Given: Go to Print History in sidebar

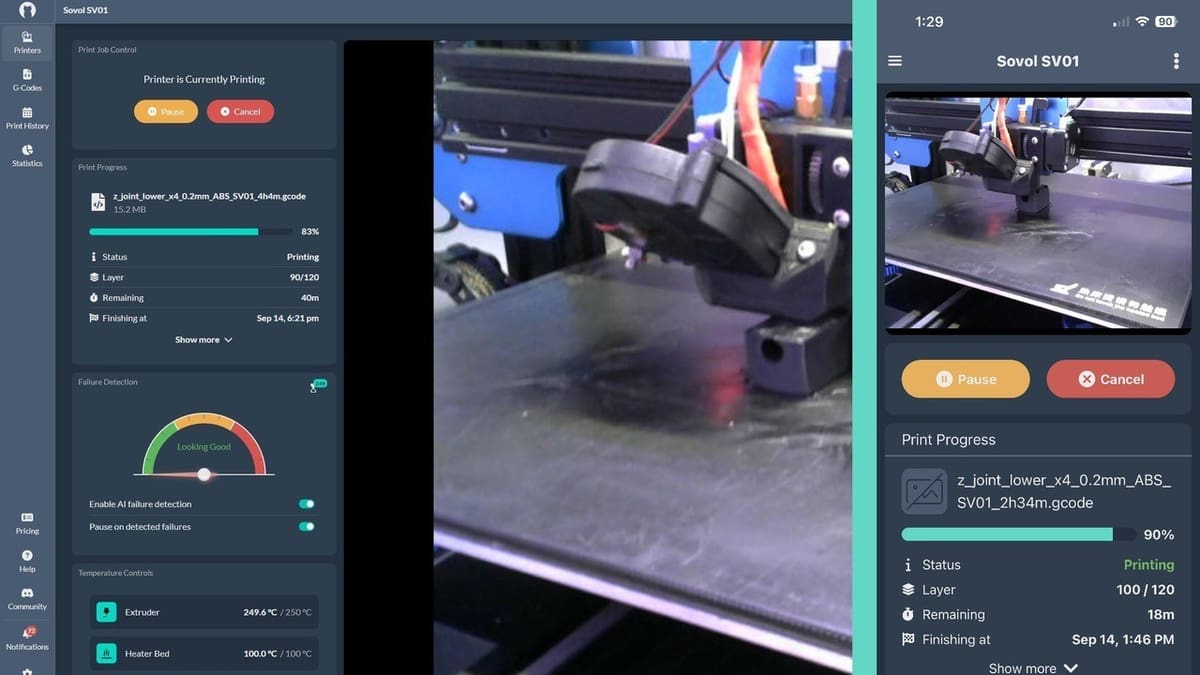Looking at the screenshot, I should pos(27,118).
